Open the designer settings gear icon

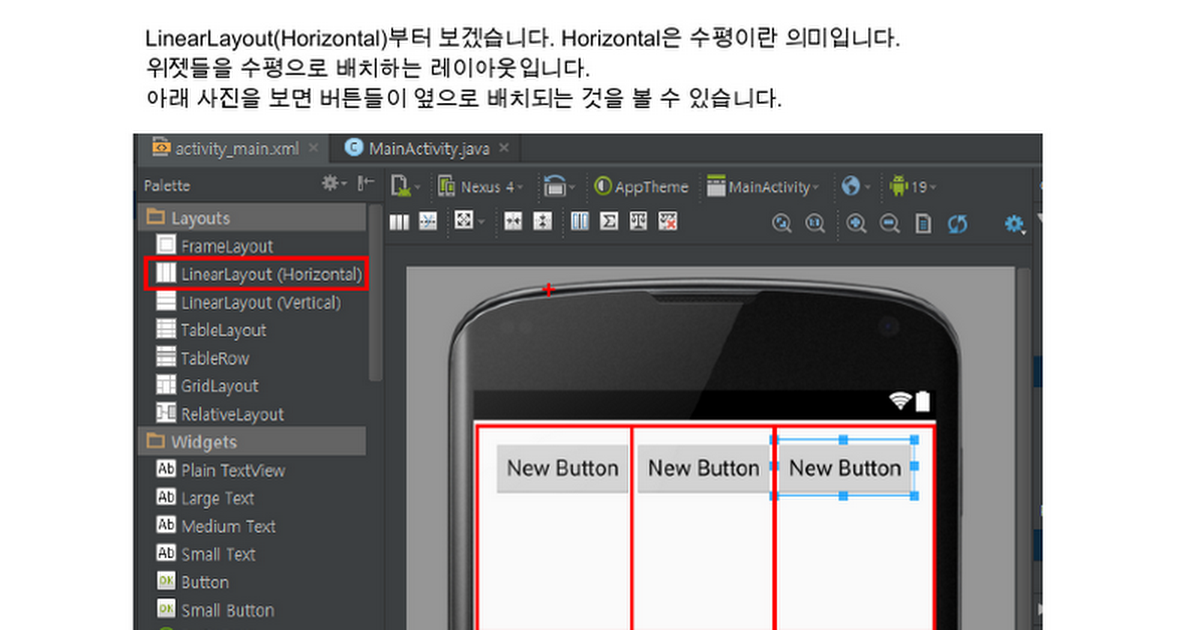tap(1014, 224)
